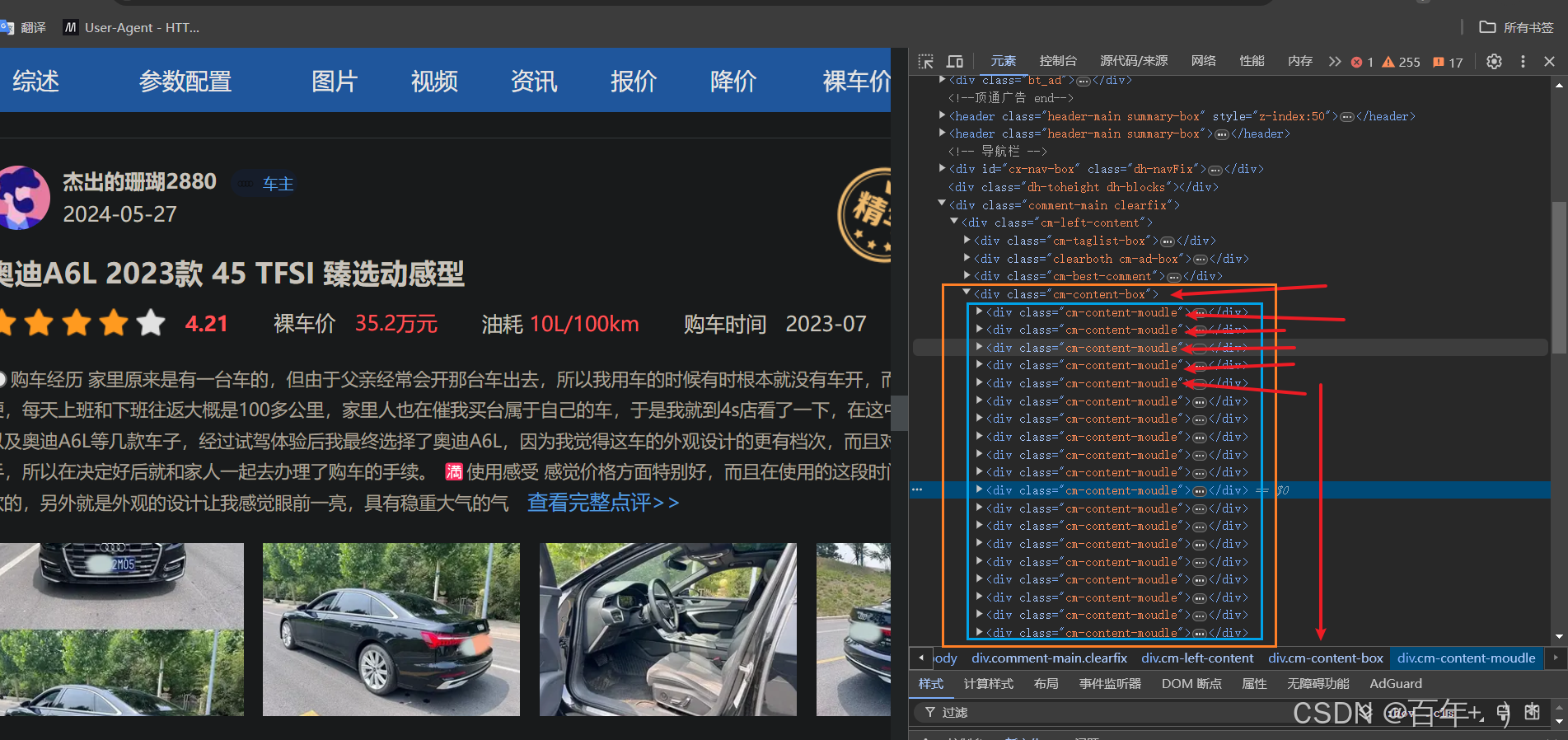This screenshot has width=1568, height=740.
Task: Open DevTools settings gear
Action: tap(1494, 62)
